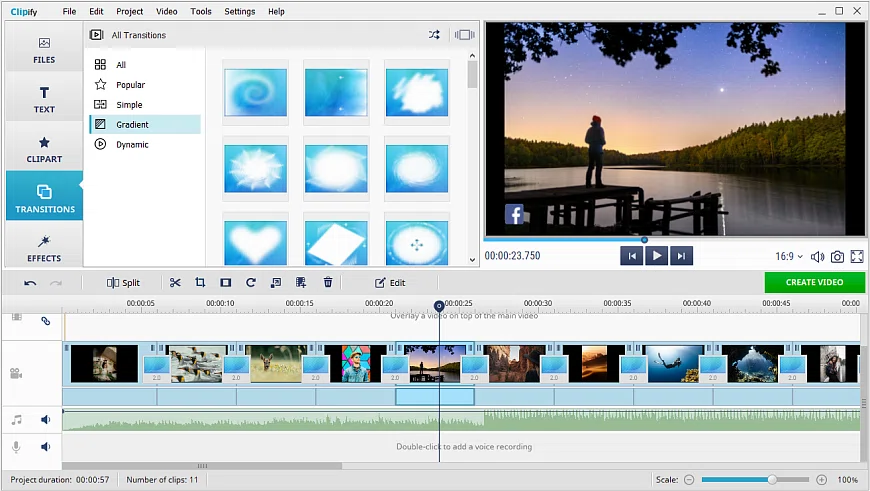Open the 16:9 aspect ratio dropdown
The height and width of the screenshot is (491, 870).
tap(789, 256)
